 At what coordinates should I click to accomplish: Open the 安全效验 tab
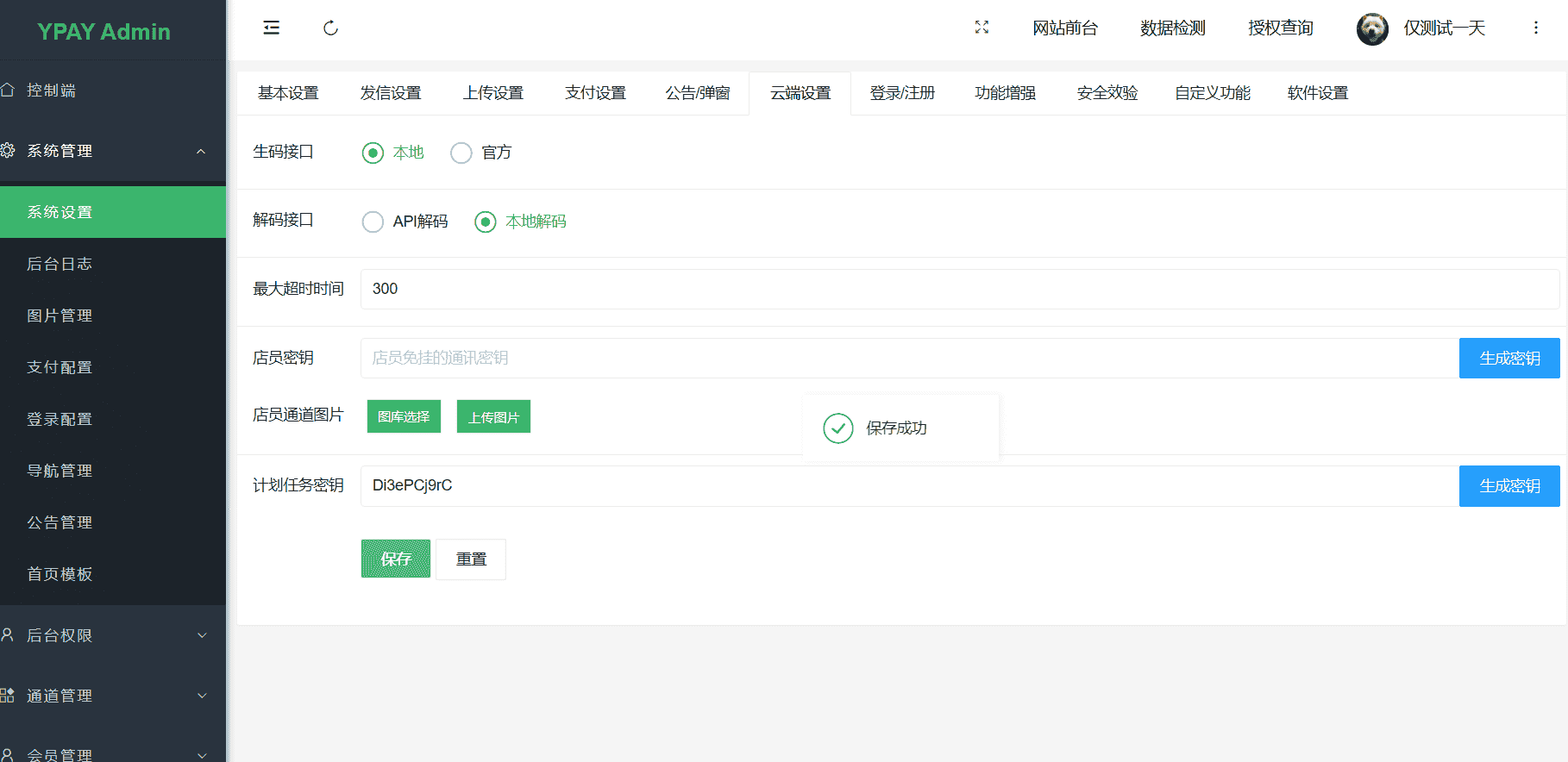point(1107,93)
